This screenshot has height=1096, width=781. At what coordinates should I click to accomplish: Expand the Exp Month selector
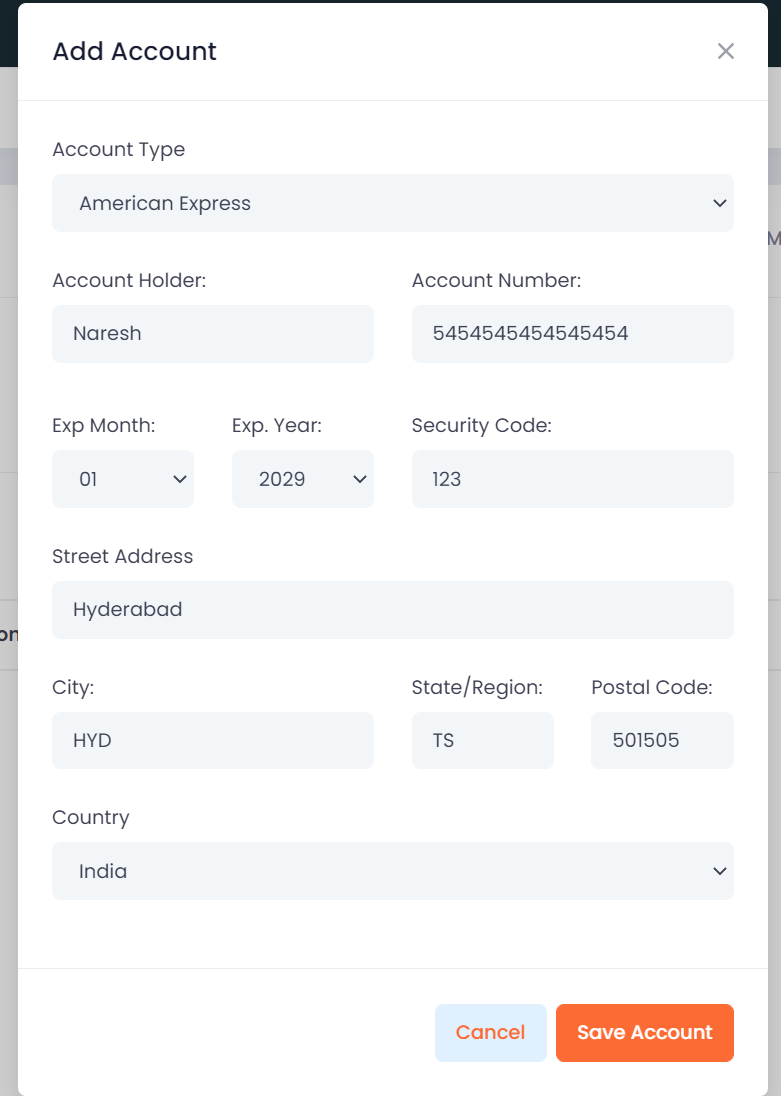coord(123,479)
